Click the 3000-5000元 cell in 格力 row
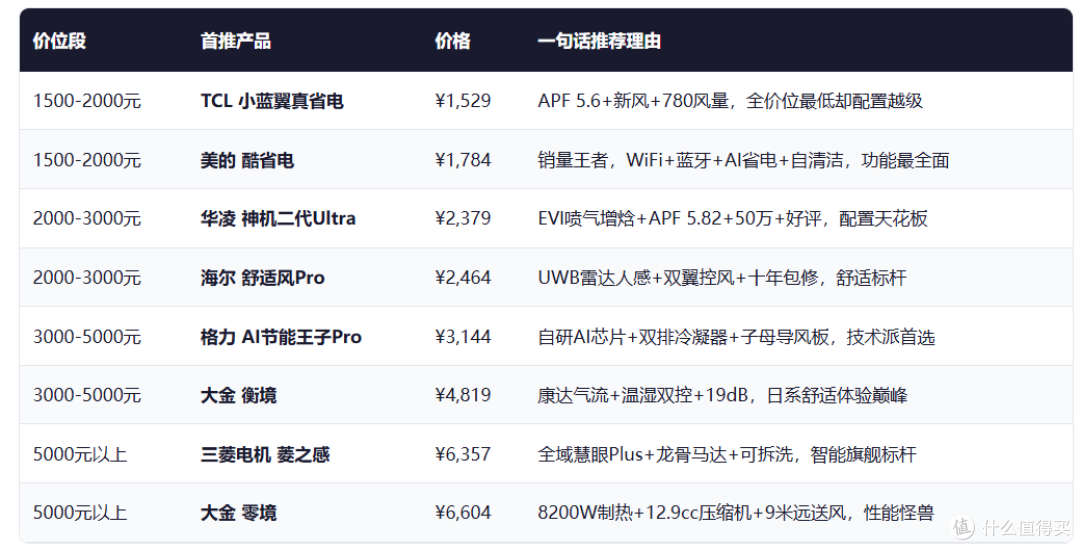The image size is (1080, 550). tap(87, 337)
